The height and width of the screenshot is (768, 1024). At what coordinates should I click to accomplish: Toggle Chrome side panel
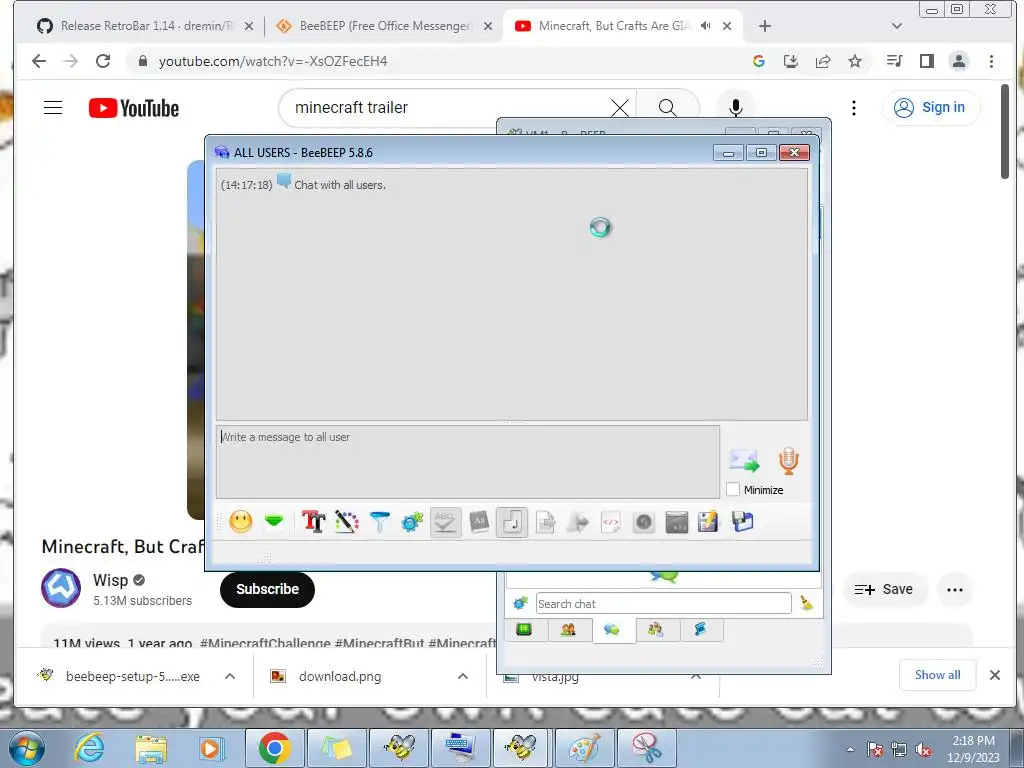pos(927,61)
